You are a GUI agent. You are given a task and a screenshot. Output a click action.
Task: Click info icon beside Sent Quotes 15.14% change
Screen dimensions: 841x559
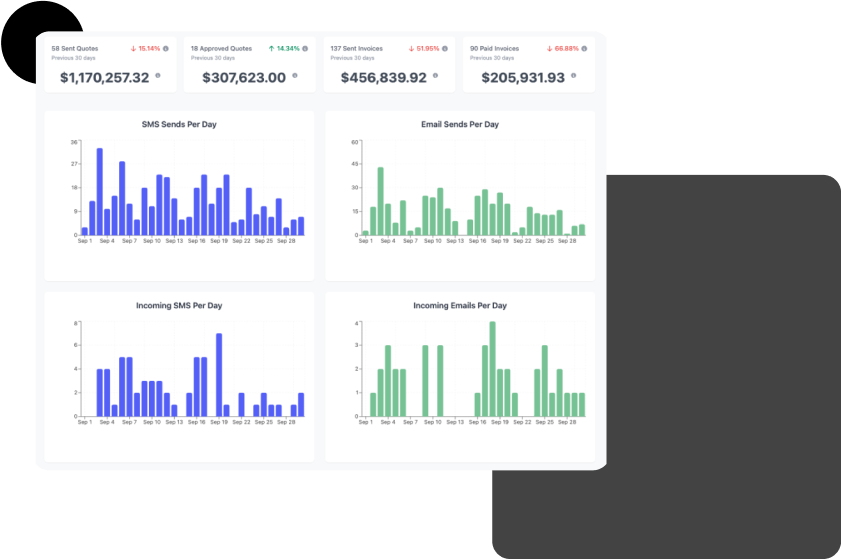166,48
